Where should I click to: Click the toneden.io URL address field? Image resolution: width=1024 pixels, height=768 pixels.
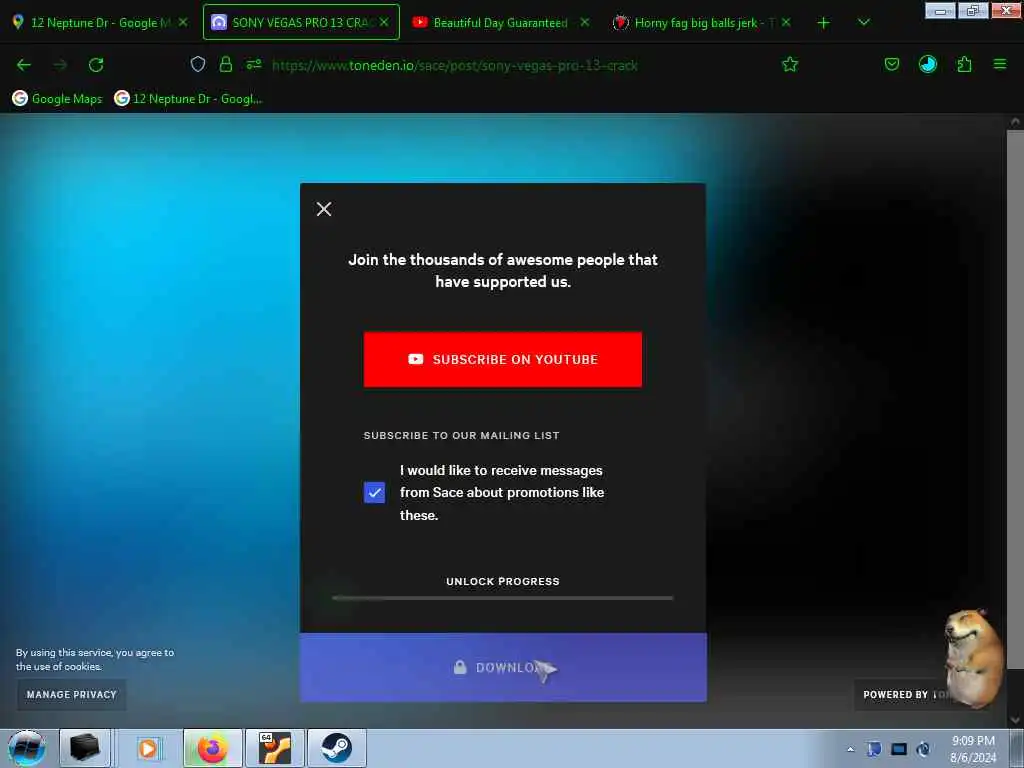[x=455, y=65]
